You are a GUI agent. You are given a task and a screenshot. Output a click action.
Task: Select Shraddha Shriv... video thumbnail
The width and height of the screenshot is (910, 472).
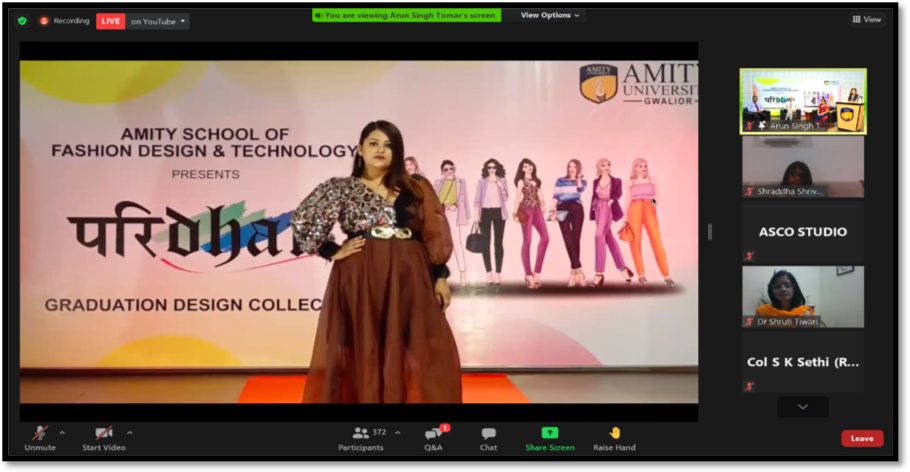[x=803, y=167]
